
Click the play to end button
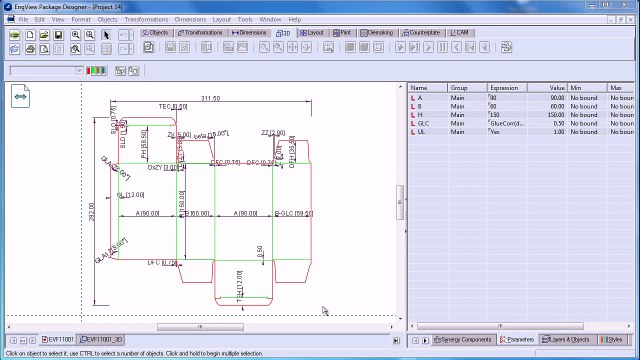click(x=414, y=47)
